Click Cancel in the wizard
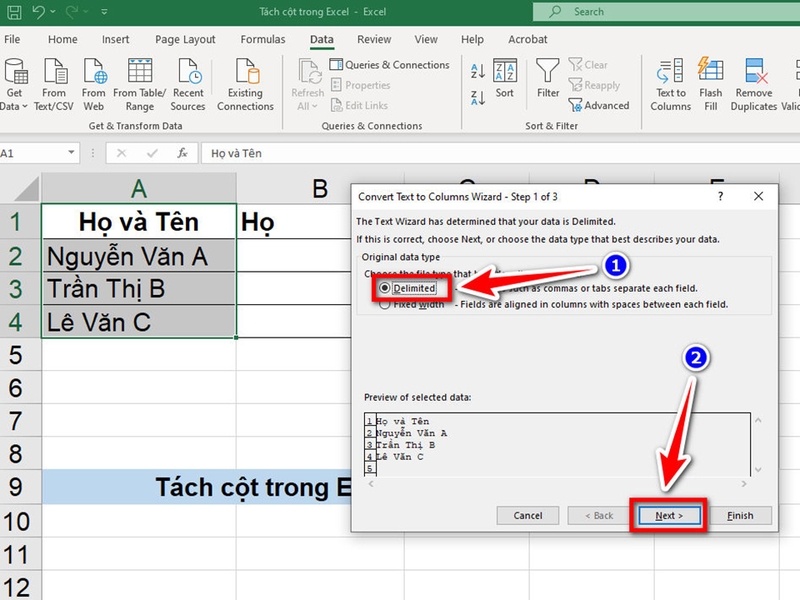 pyautogui.click(x=528, y=516)
